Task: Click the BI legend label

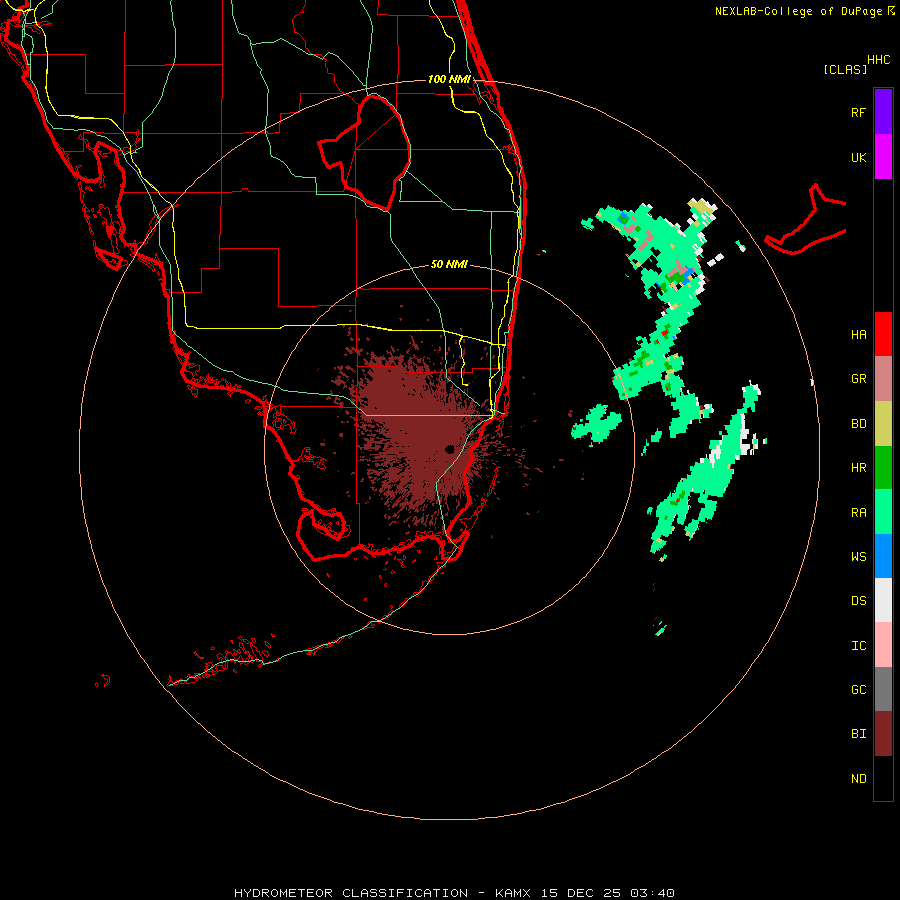Action: coord(858,734)
